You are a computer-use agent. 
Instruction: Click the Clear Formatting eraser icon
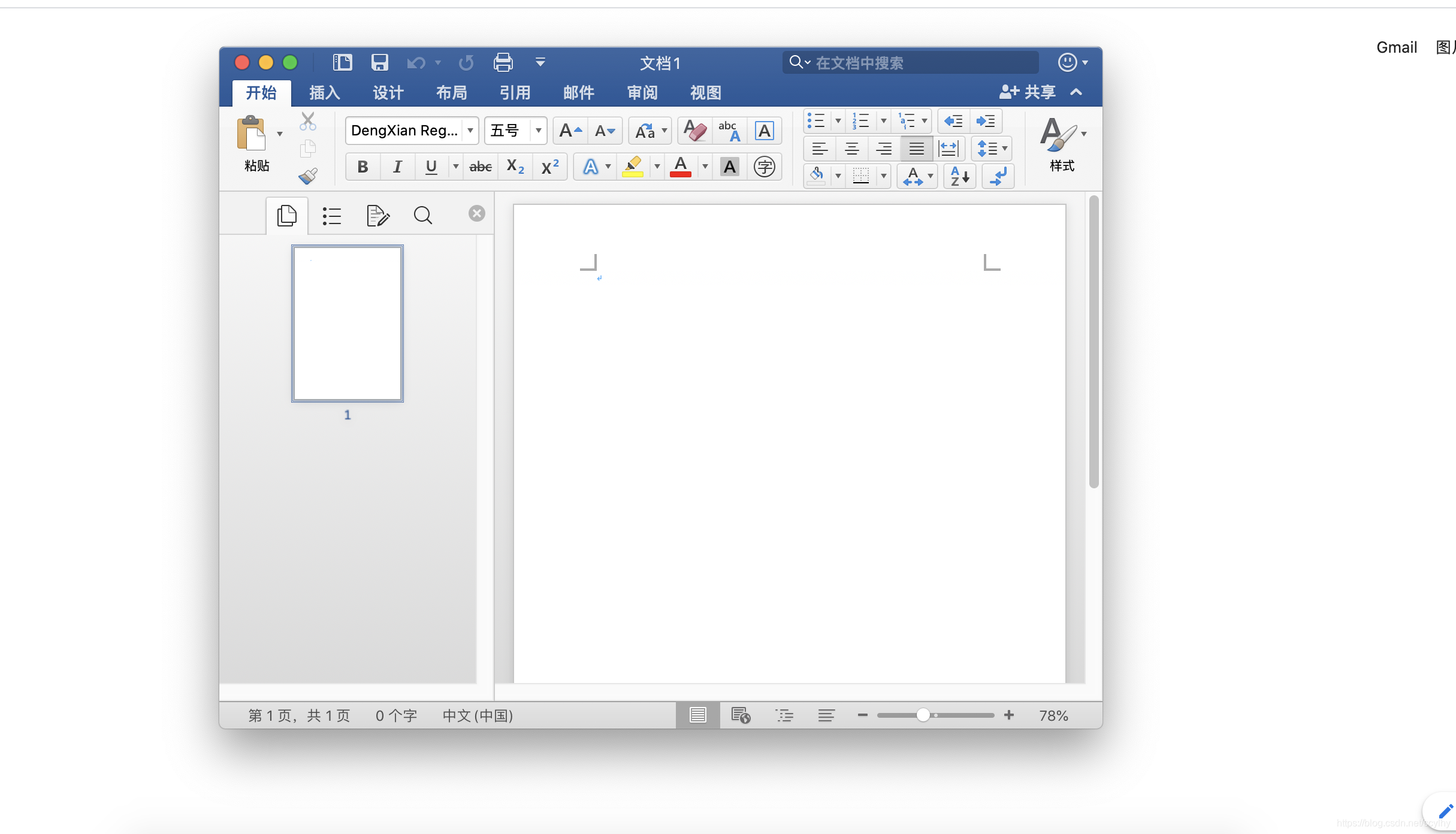pyautogui.click(x=694, y=131)
